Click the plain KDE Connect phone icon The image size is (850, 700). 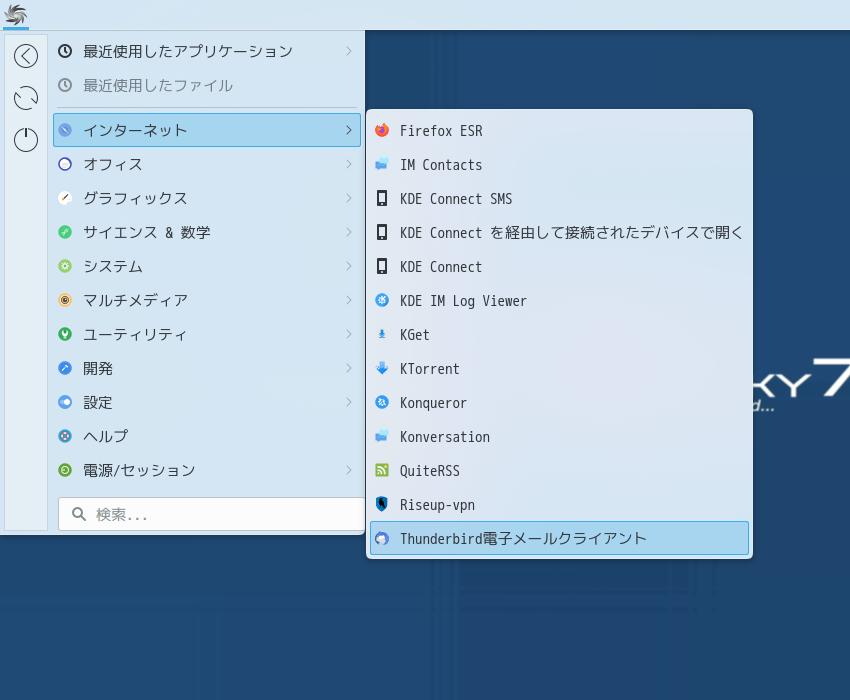382,266
